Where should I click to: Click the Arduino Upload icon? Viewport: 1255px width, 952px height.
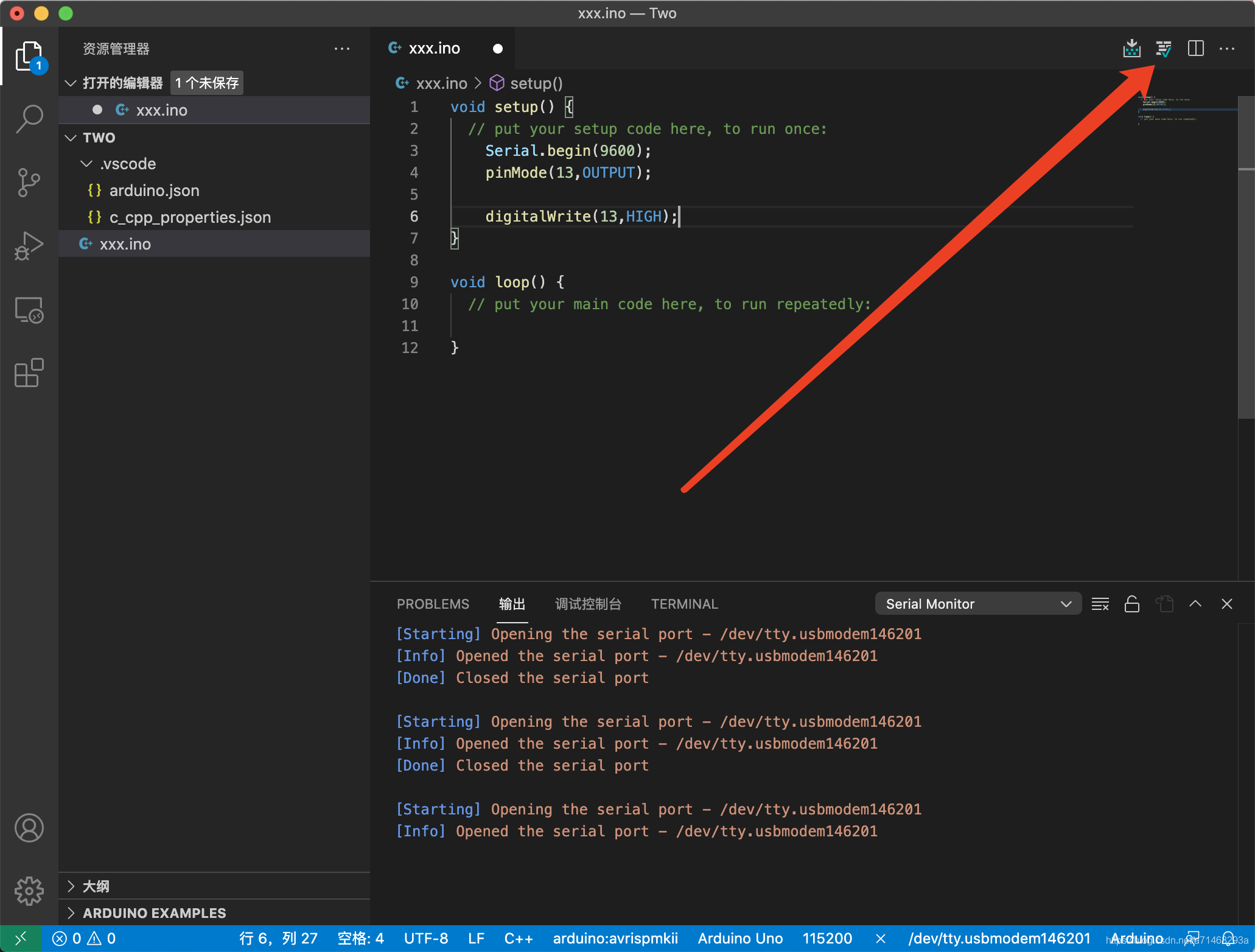click(x=1131, y=48)
